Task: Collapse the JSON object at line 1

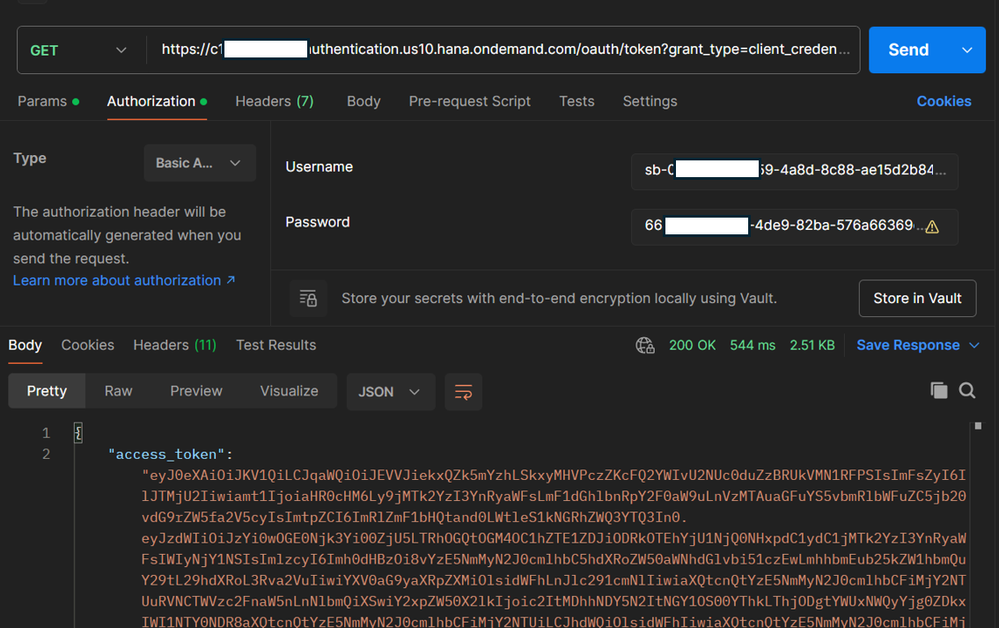Action: pyautogui.click(x=78, y=433)
